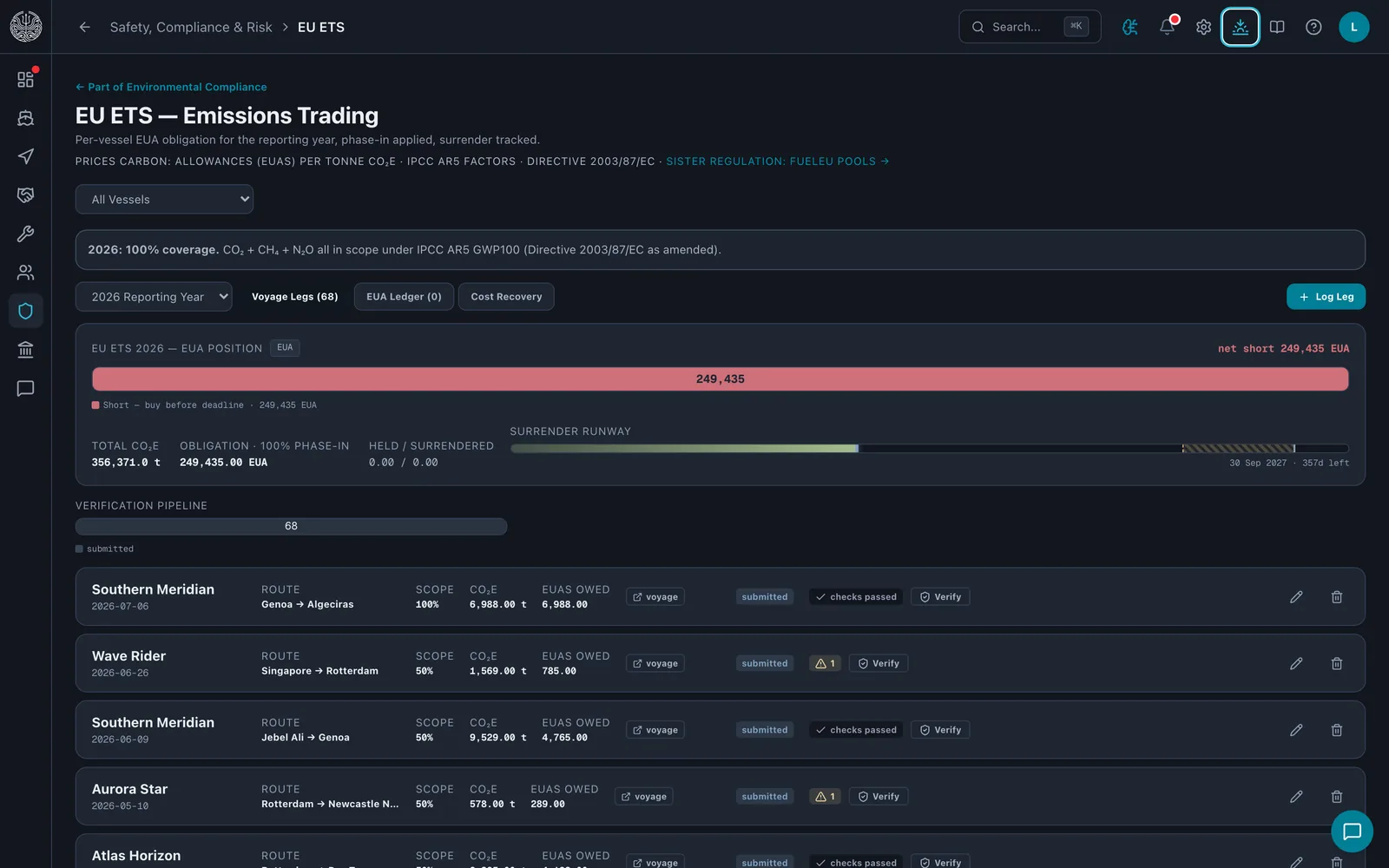This screenshot has width=1389, height=868.
Task: Open the help question mark icon
Action: tap(1313, 27)
